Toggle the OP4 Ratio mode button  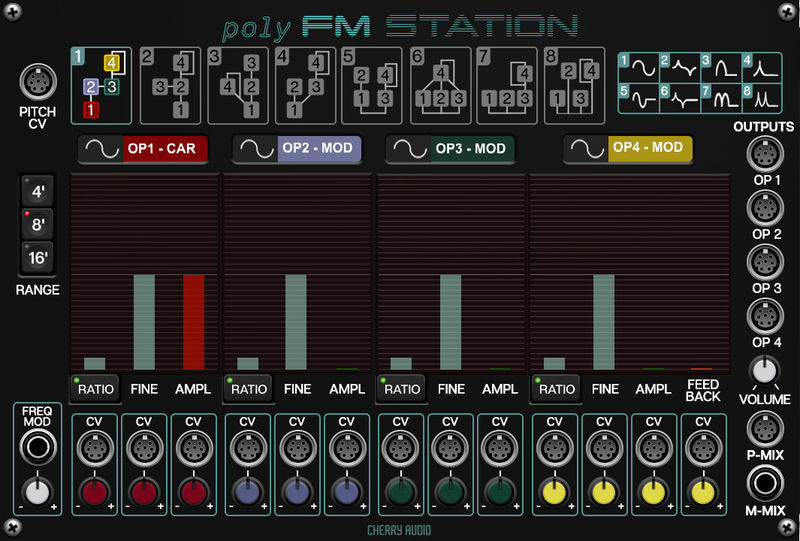coord(554,389)
